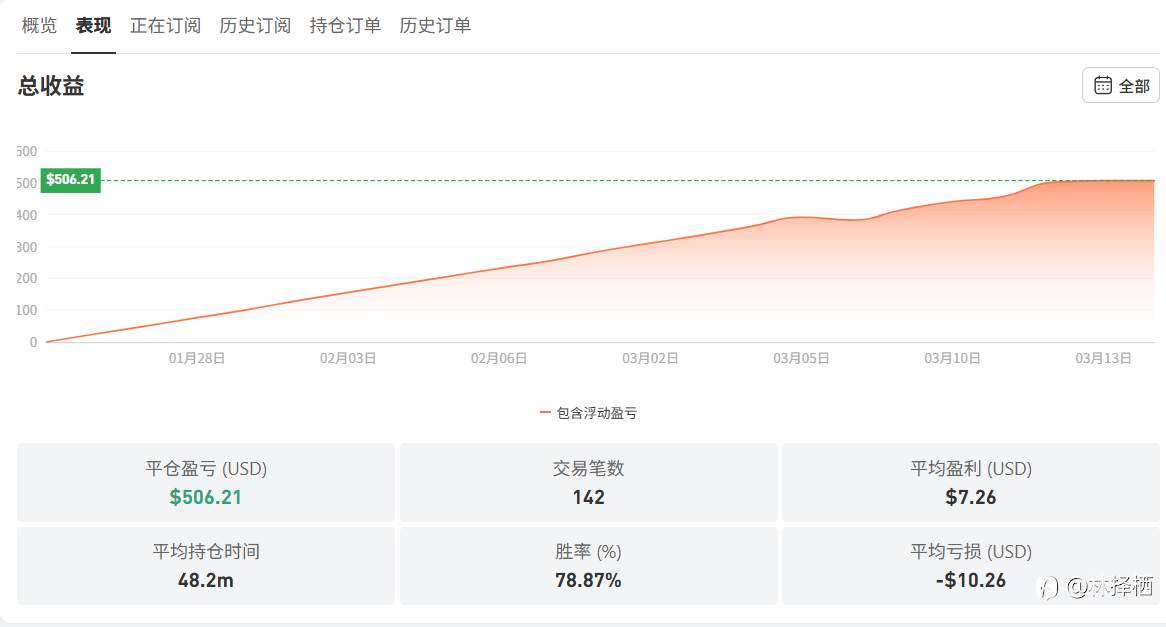Click the calendar icon in 全部 button
Viewport: 1166px width, 627px height.
point(1103,86)
